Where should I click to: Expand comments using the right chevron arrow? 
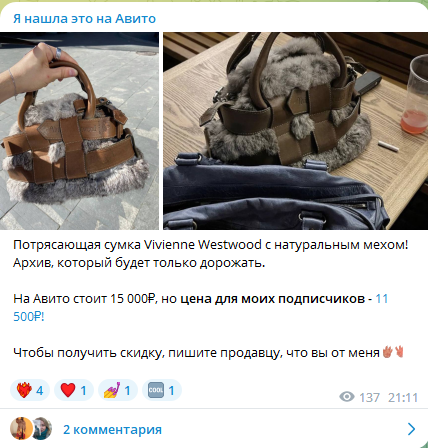coord(412,429)
